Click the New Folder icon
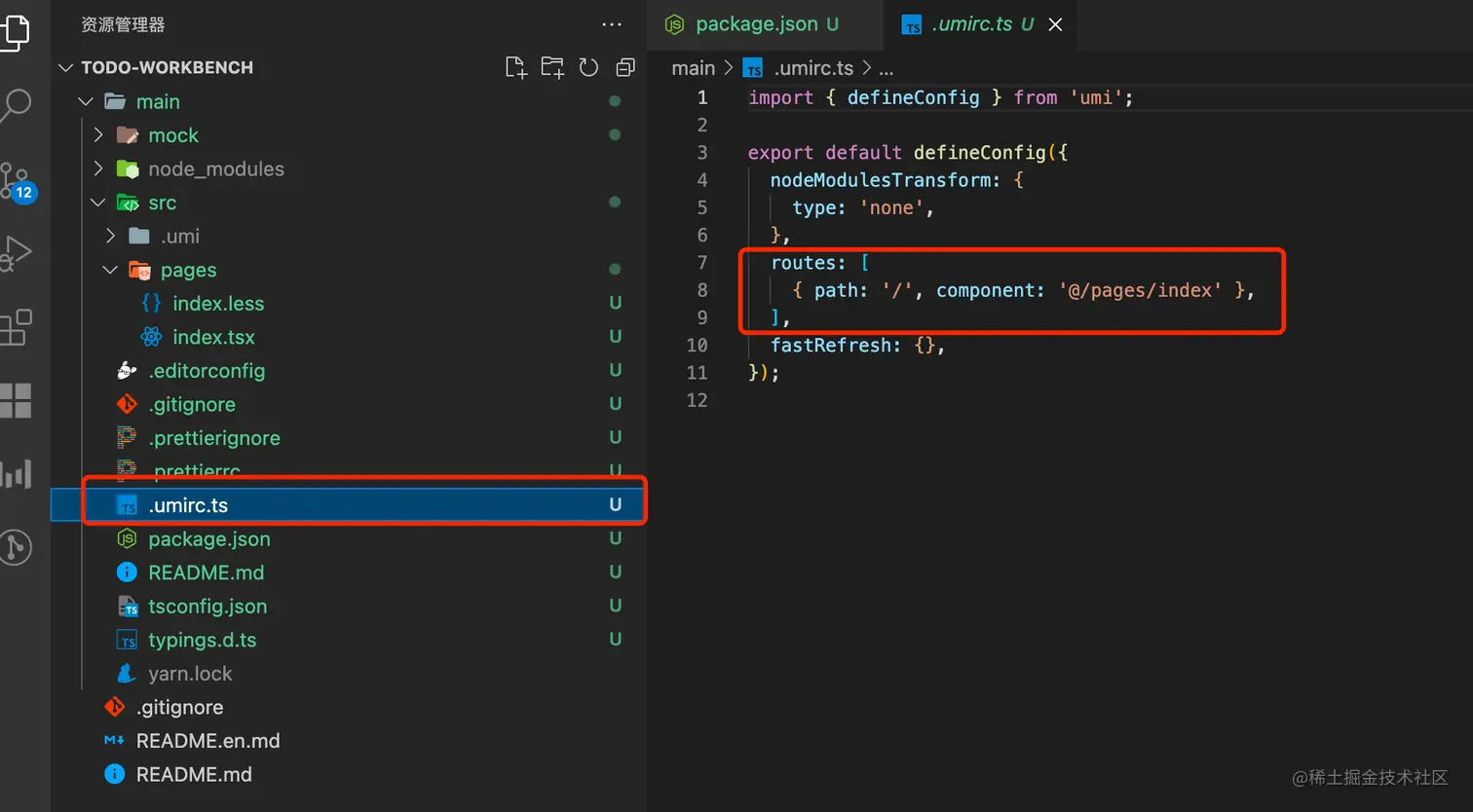Screen dimensions: 1473x812 coord(552,67)
